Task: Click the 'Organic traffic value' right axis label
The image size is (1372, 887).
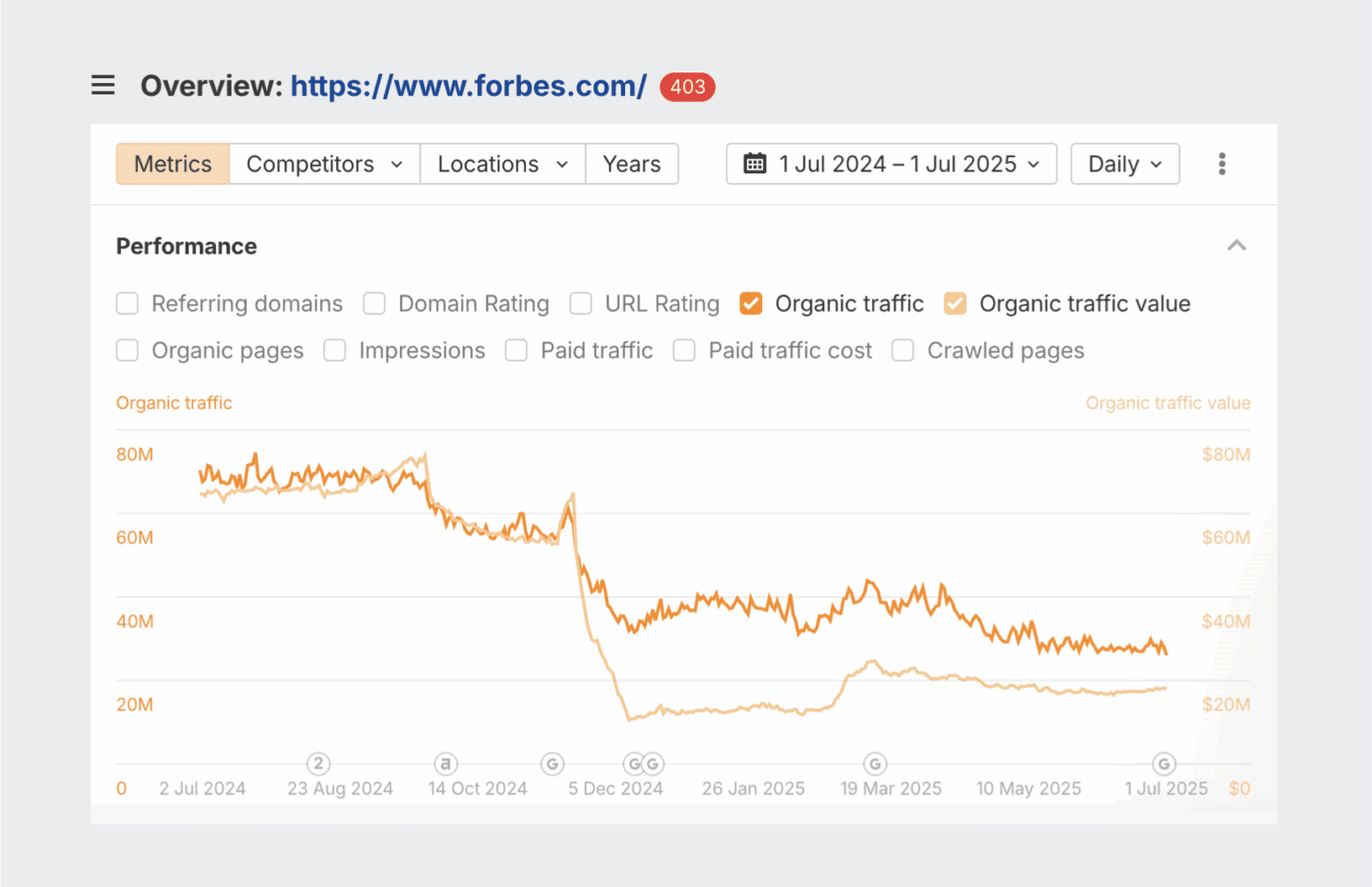Action: click(x=1168, y=403)
